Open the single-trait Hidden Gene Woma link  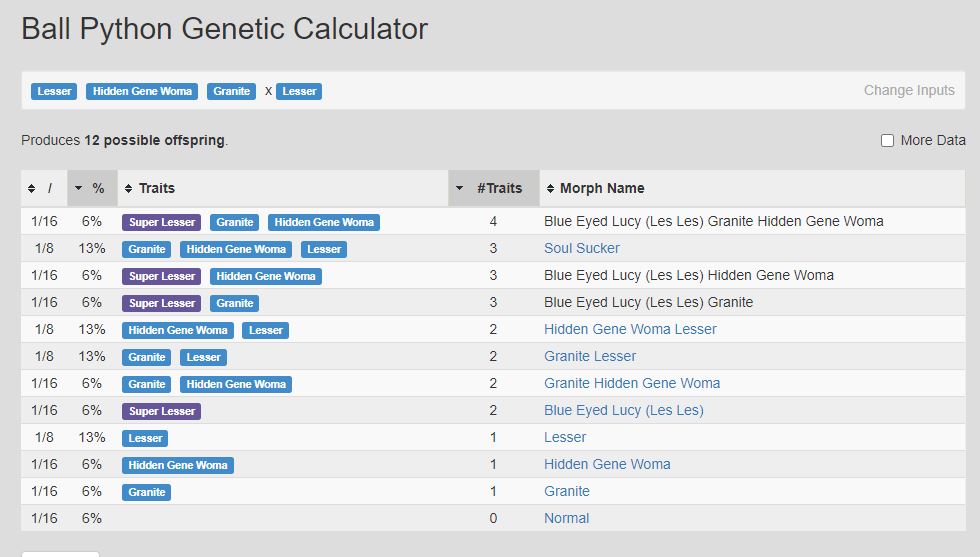coord(607,464)
